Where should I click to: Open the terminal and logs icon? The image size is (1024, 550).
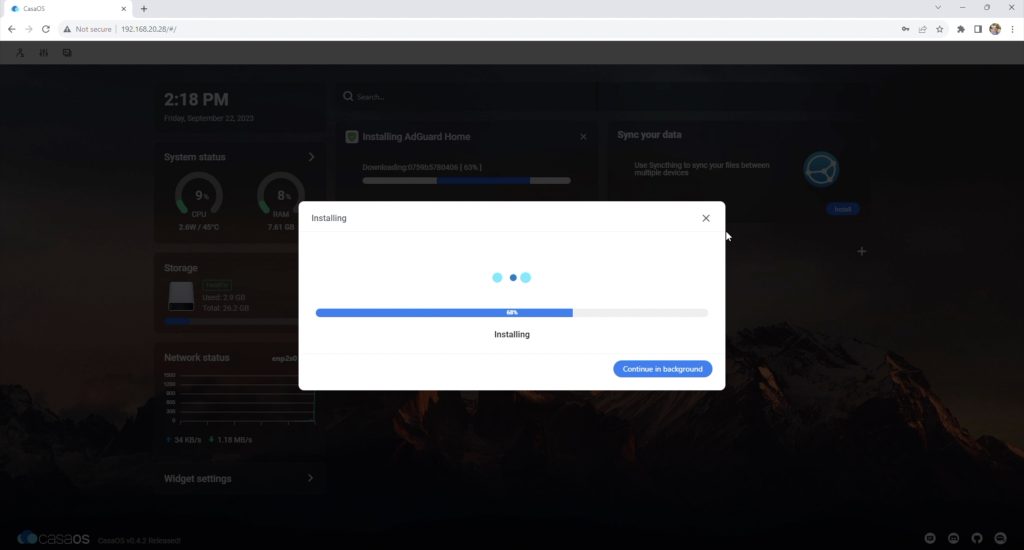click(x=67, y=53)
